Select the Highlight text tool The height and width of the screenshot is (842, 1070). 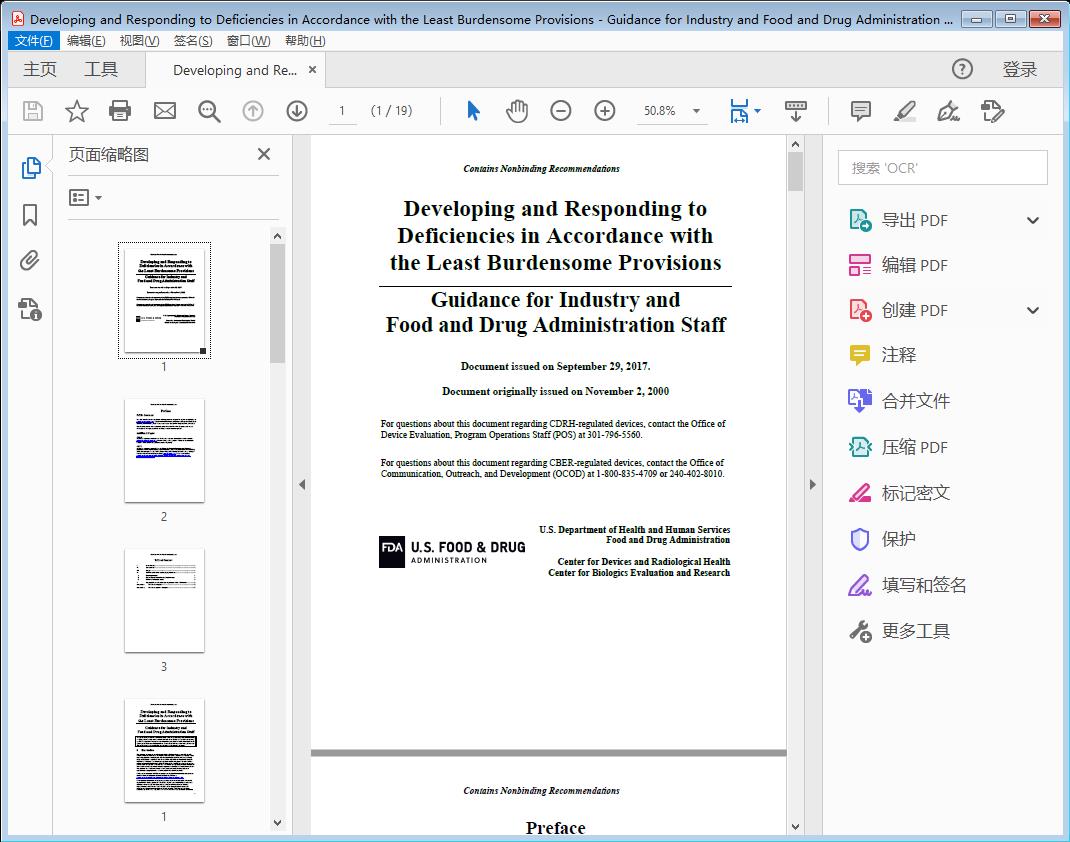coord(904,111)
